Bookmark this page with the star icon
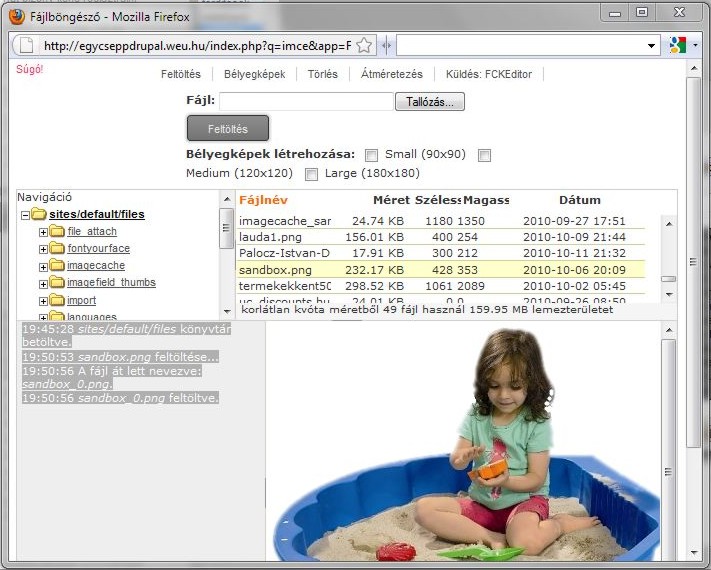The height and width of the screenshot is (570, 711). click(x=364, y=45)
